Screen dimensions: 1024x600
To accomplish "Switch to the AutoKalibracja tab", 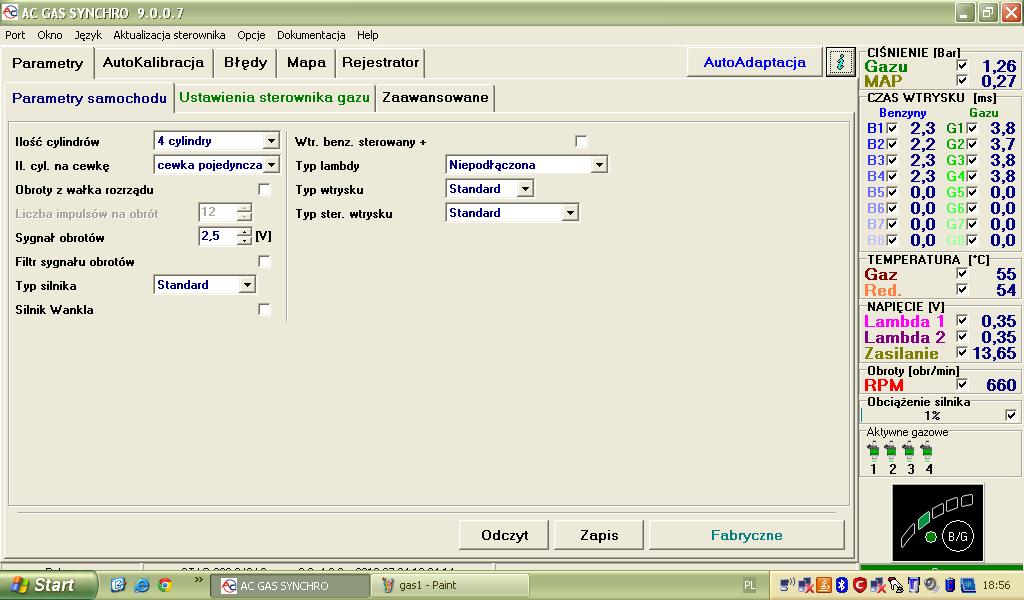I will [153, 62].
